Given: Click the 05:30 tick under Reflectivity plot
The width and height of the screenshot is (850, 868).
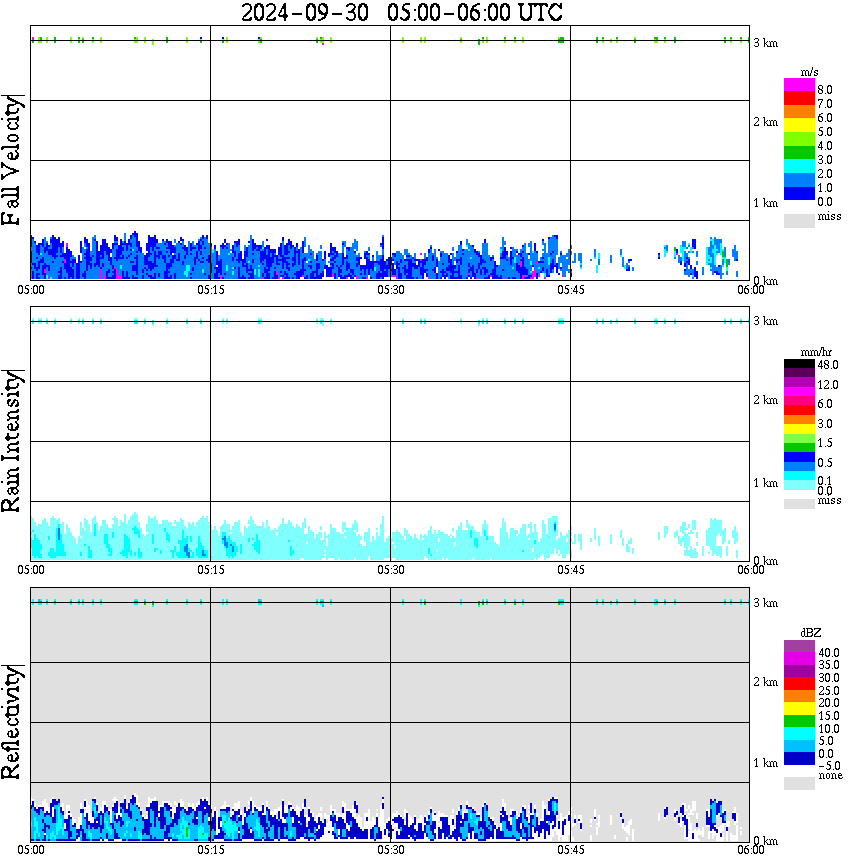Looking at the screenshot, I should [x=390, y=850].
